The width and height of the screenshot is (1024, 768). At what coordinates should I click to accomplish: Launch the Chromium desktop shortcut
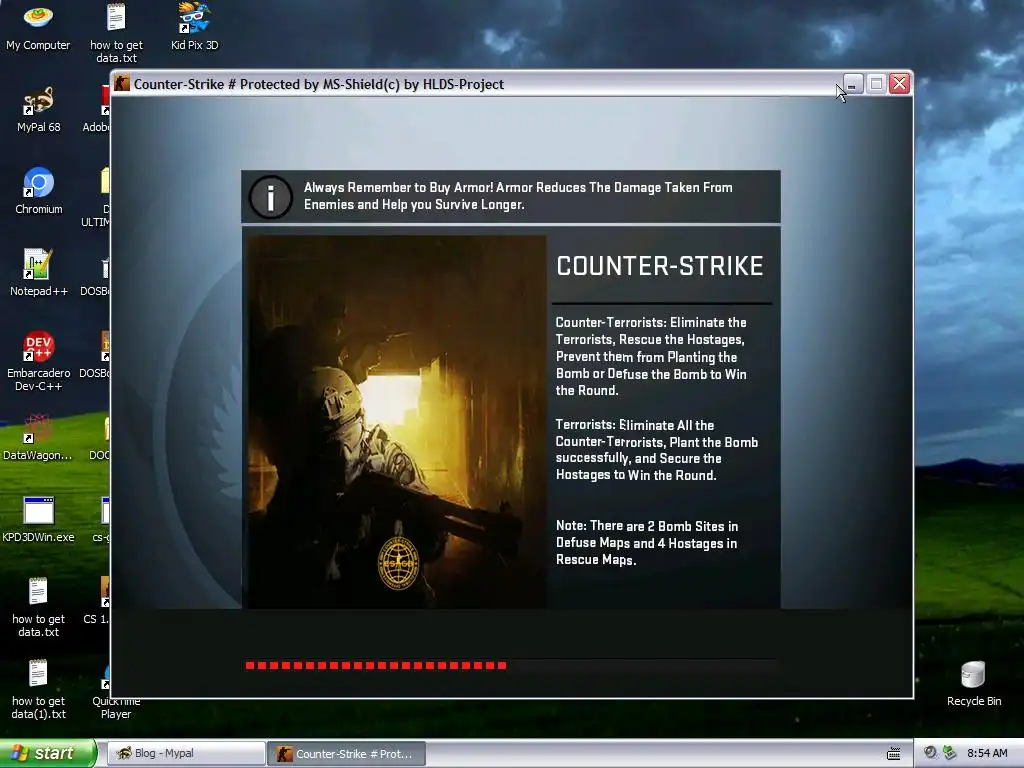(x=39, y=191)
